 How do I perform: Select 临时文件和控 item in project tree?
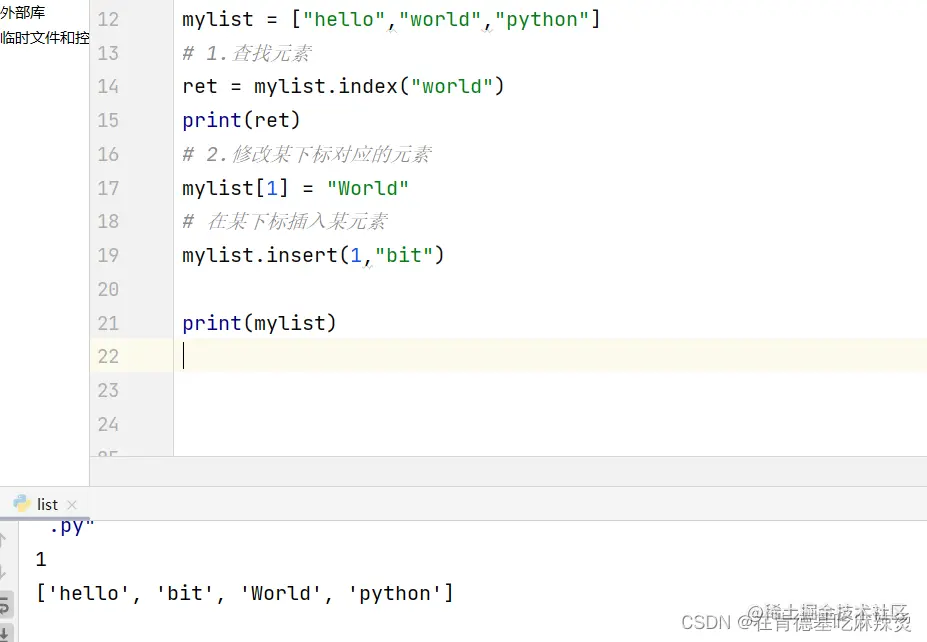click(x=45, y=38)
